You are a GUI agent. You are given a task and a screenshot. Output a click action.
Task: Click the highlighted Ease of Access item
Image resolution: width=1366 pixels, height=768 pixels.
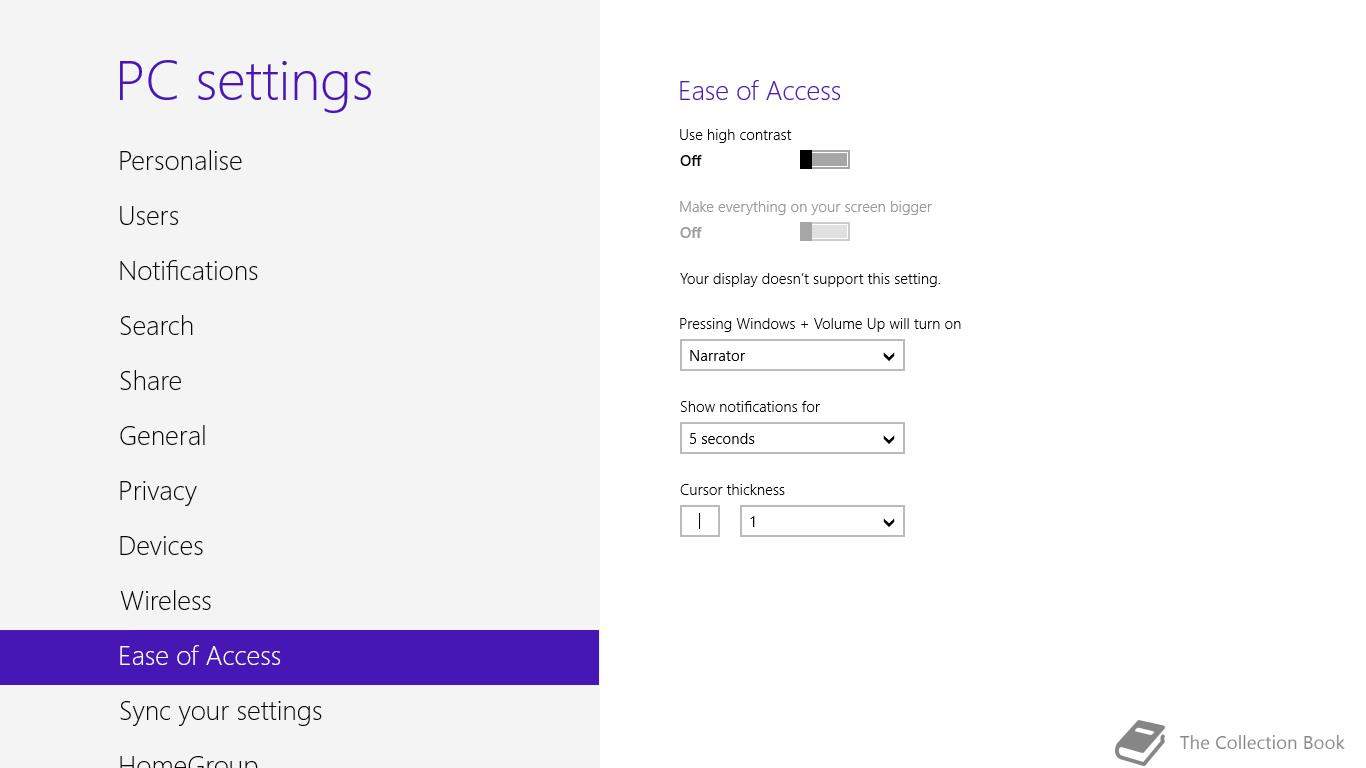(x=299, y=657)
